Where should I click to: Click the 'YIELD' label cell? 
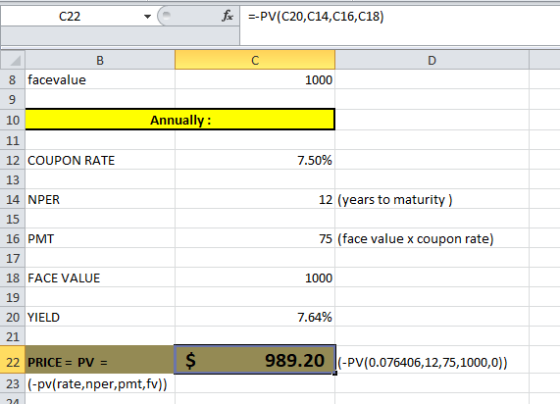[x=100, y=317]
